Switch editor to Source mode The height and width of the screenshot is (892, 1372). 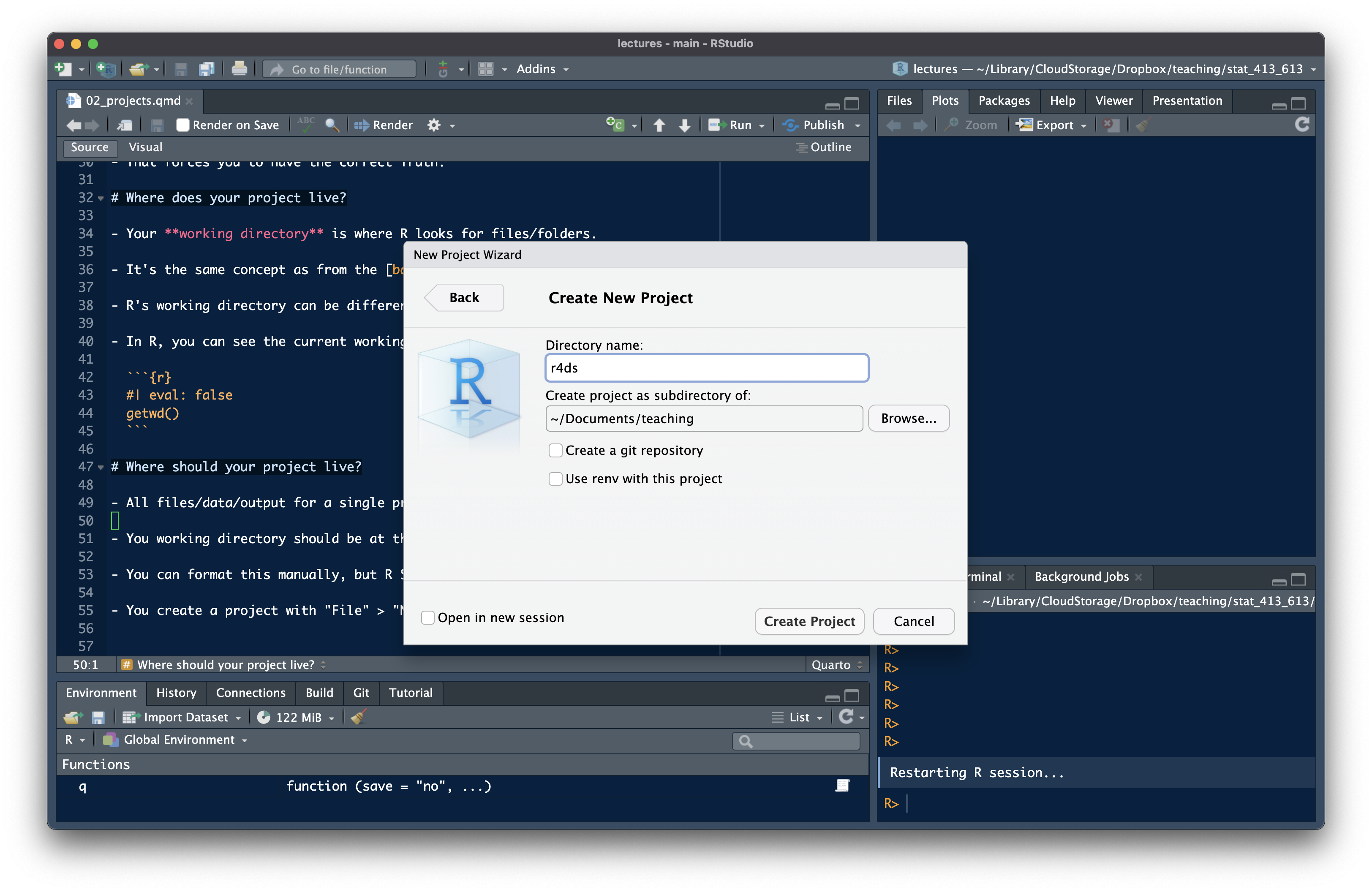[90, 147]
